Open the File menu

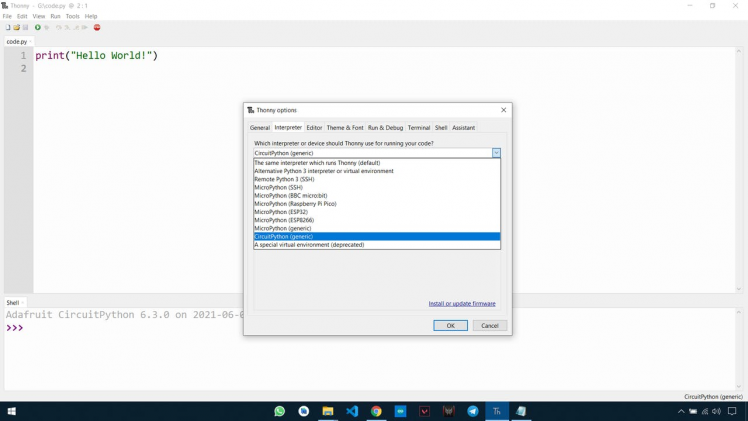pos(7,16)
